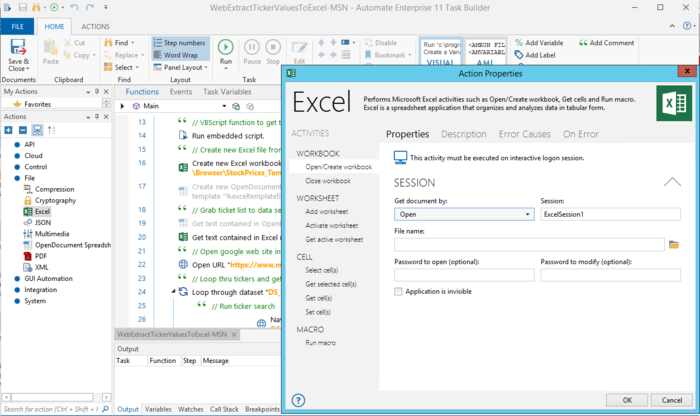Select the Get cell(s) activity
The width and height of the screenshot is (700, 416).
pos(318,298)
